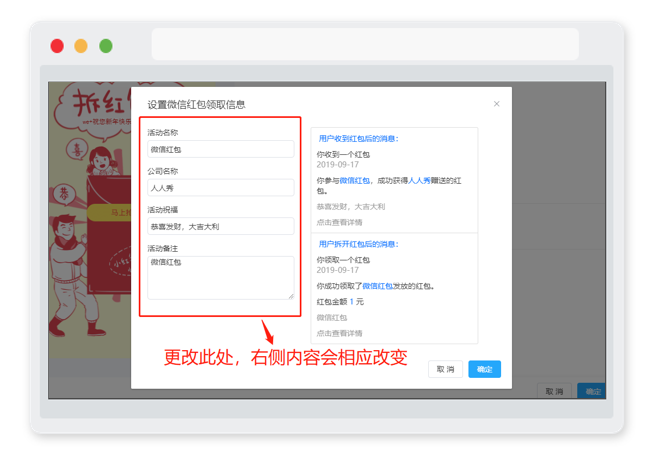Edit the 活动祝福 field 恭喜发财，大吉大利
Image resolution: width=660 pixels, height=460 pixels.
point(221,226)
